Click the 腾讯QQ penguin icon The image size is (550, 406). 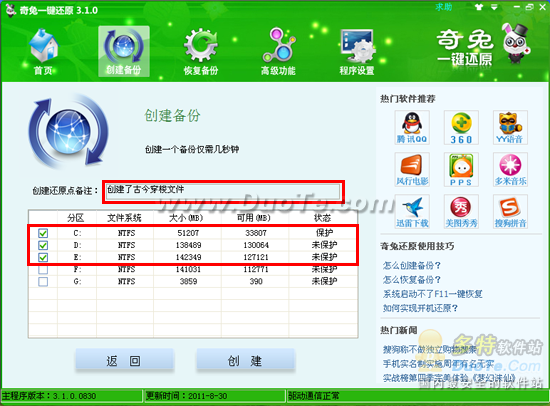coord(412,127)
